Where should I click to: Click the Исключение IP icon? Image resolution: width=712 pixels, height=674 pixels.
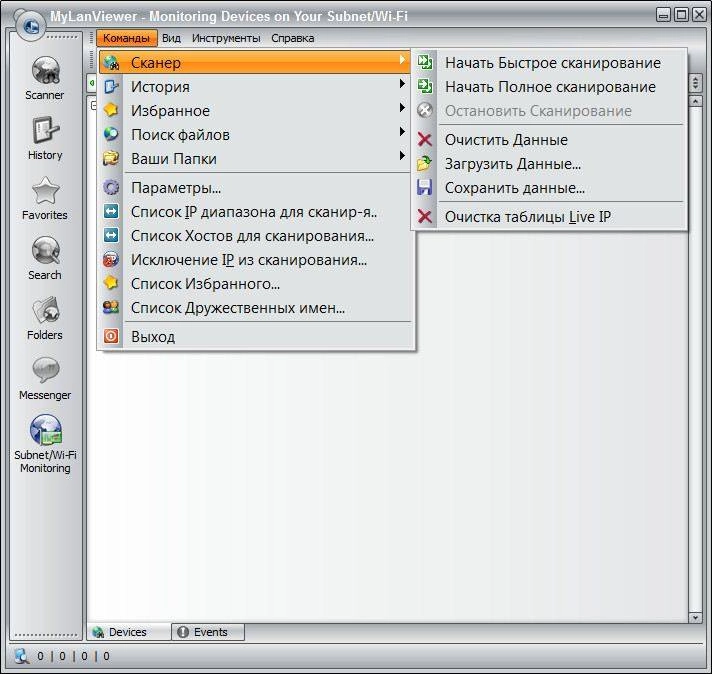111,259
